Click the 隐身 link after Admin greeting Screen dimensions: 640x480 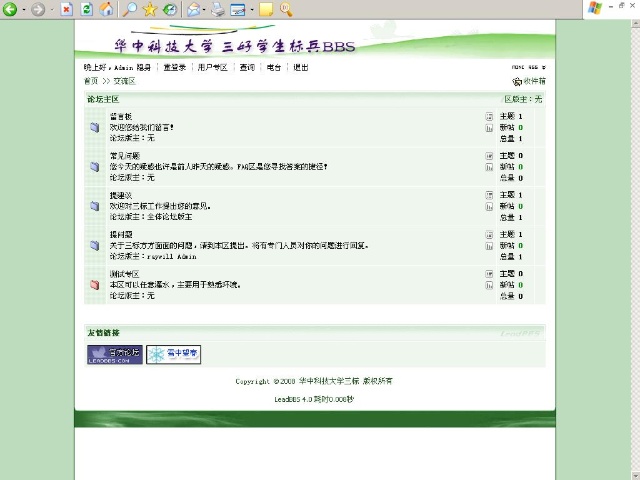pyautogui.click(x=144, y=67)
